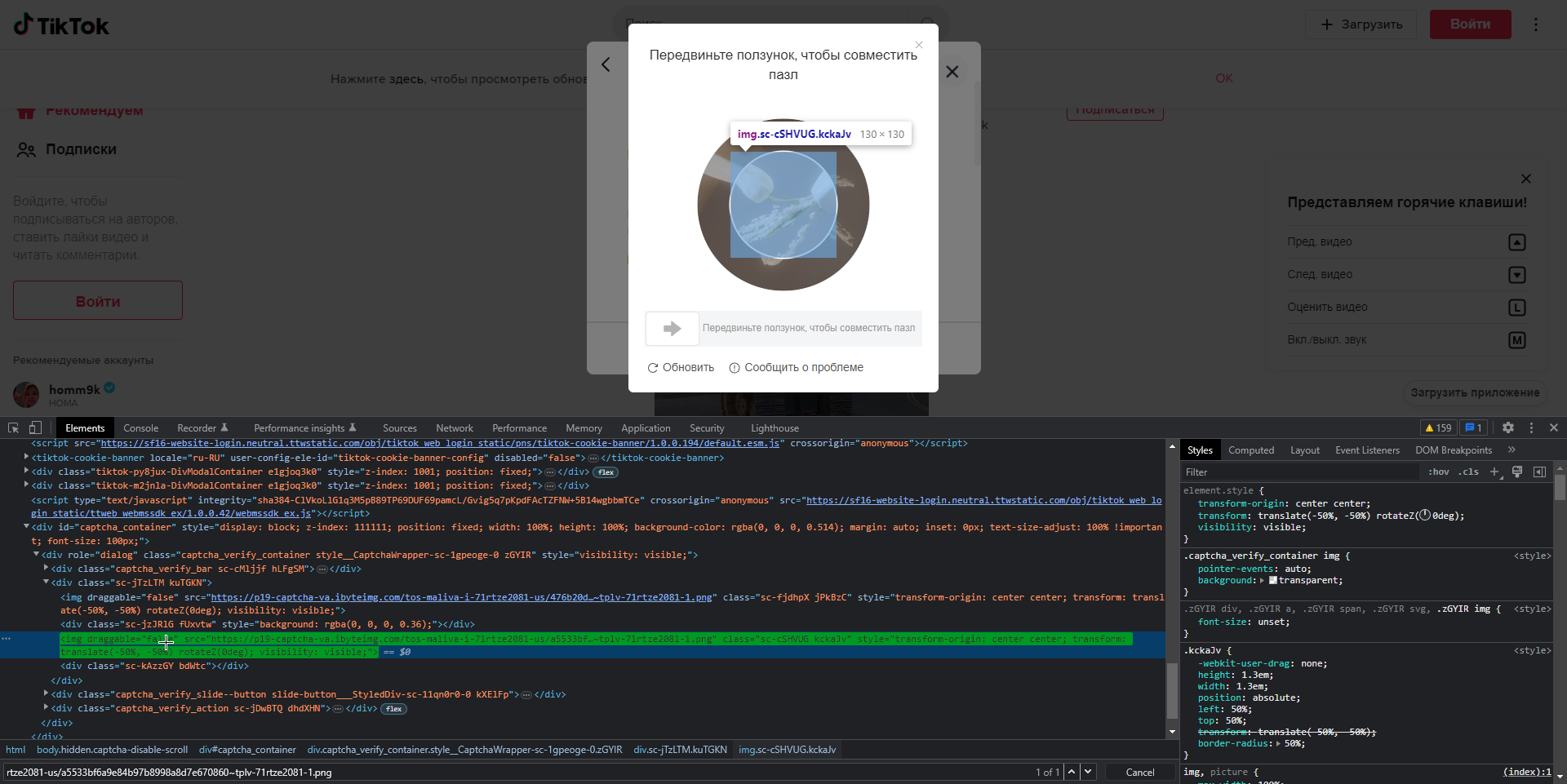Cancel the DevTools element search
Screen dimensions: 1567x784
[1139, 772]
